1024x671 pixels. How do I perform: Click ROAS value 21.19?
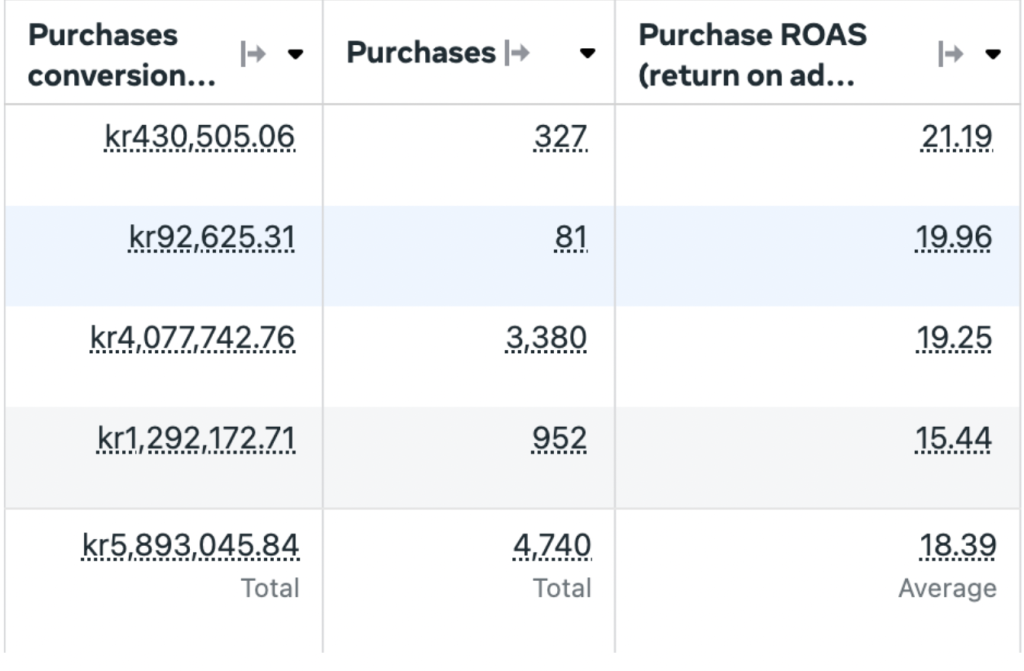click(957, 137)
